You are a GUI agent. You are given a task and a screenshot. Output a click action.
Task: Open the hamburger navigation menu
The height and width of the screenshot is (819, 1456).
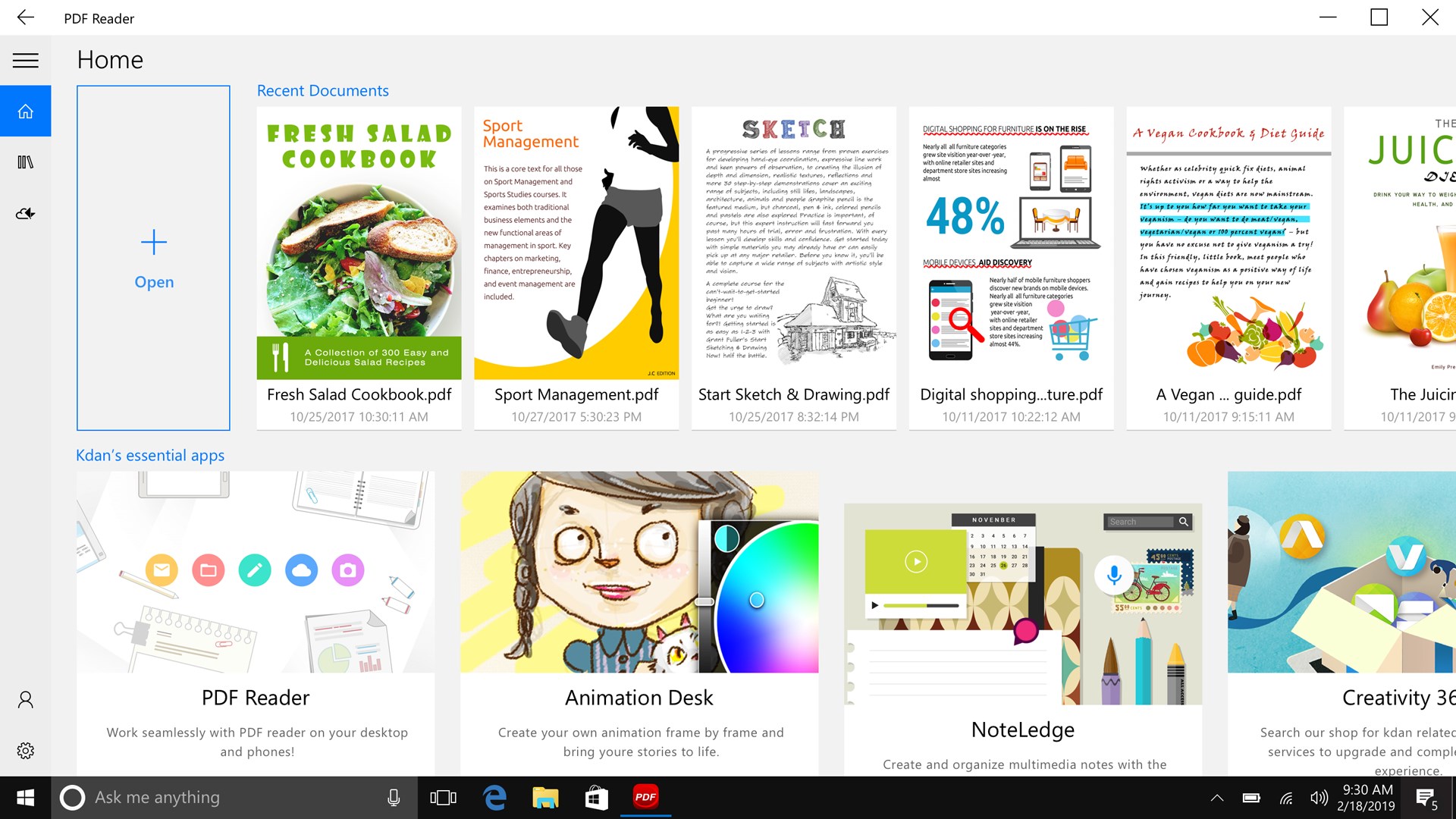25,61
